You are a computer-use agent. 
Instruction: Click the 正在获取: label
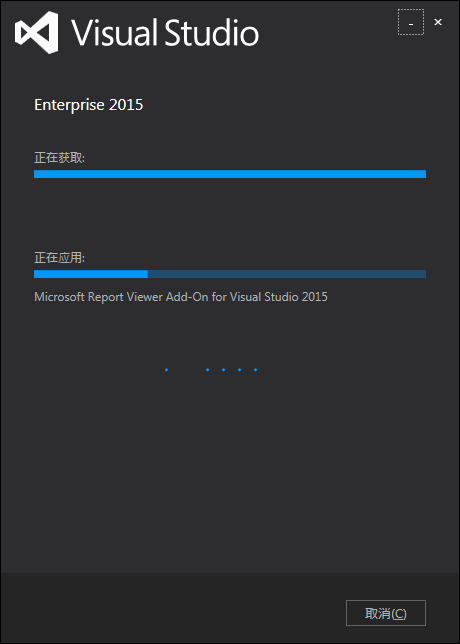(x=60, y=158)
